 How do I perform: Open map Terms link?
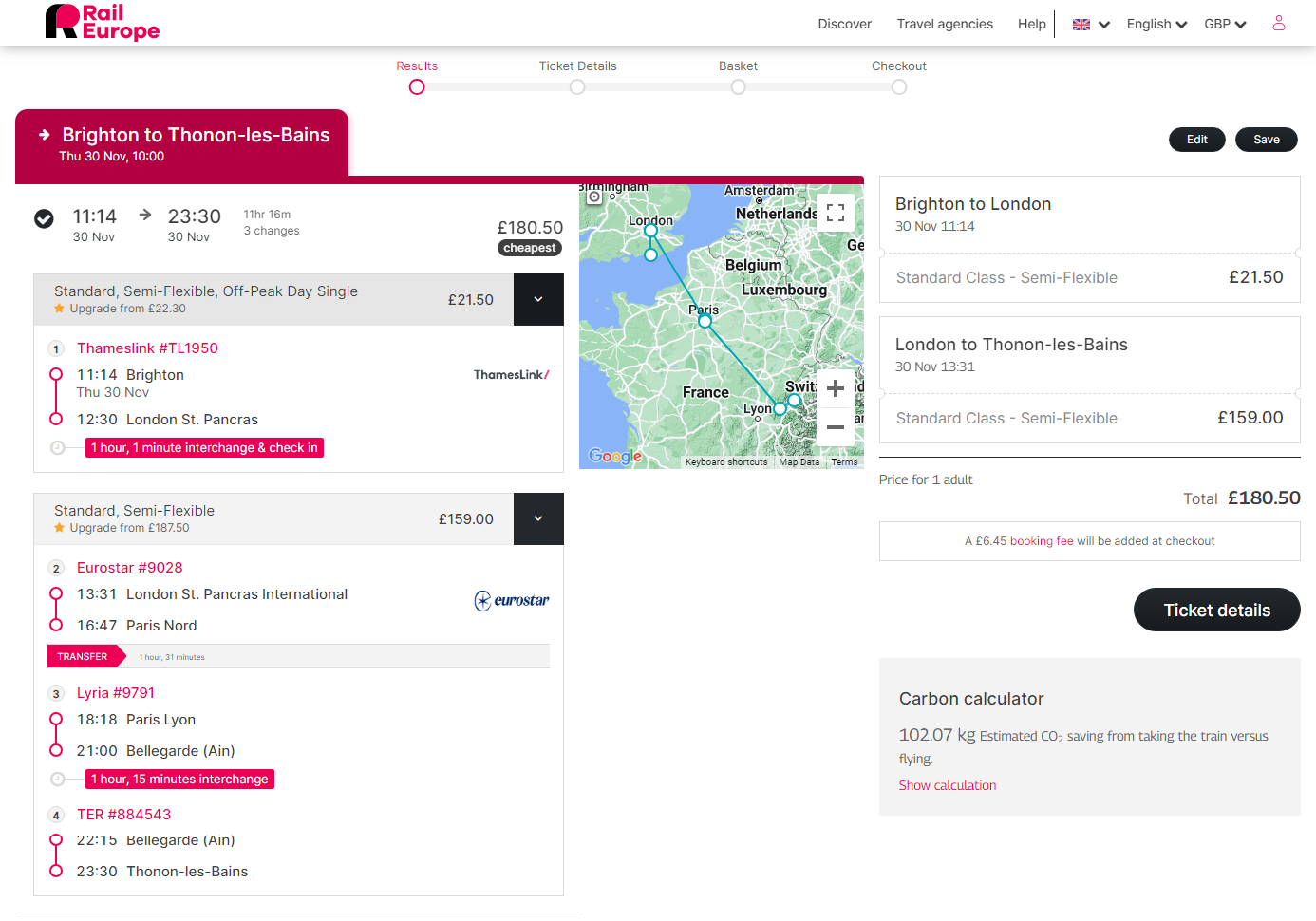(844, 462)
